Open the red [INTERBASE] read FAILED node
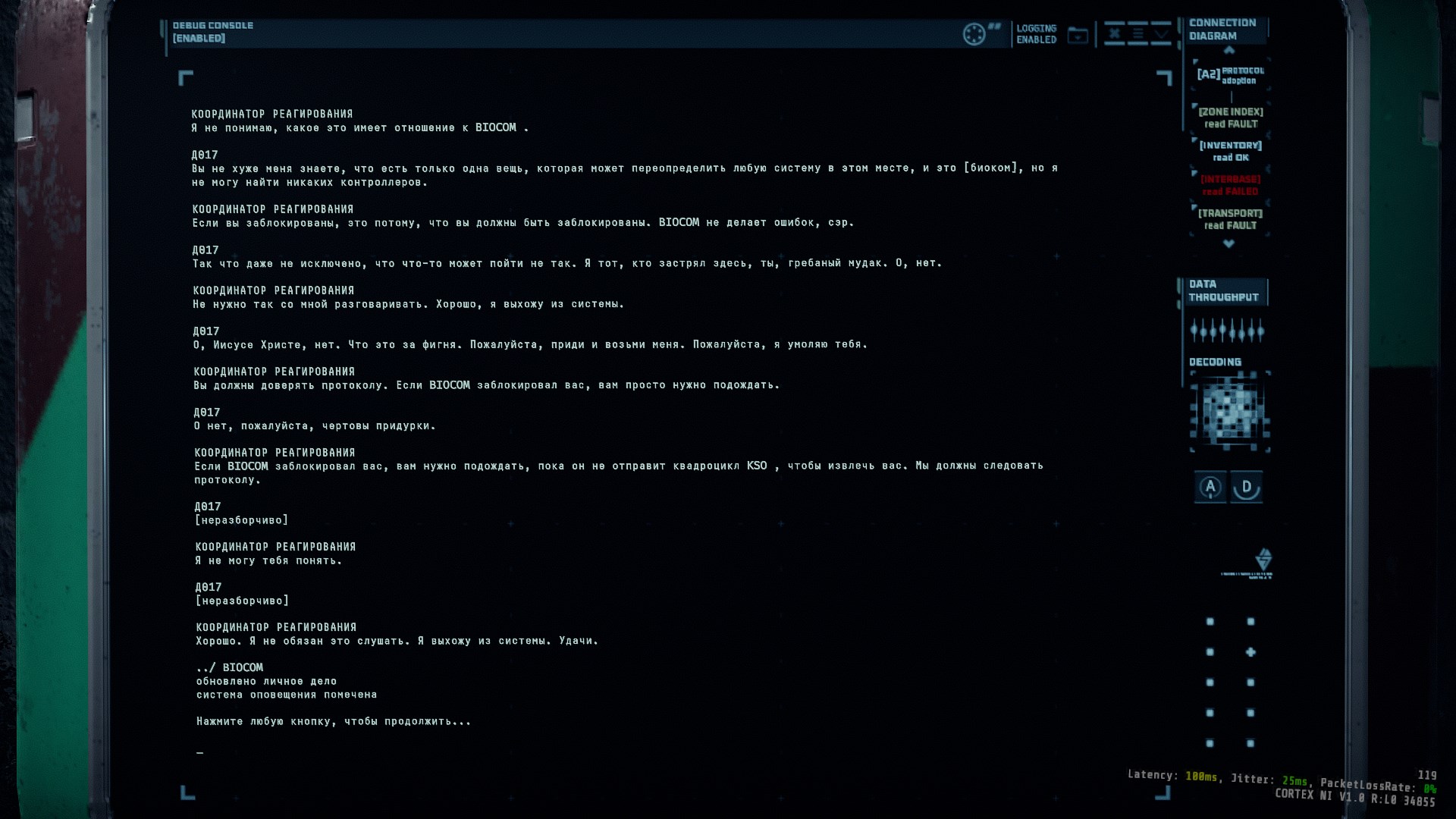 [x=1231, y=186]
